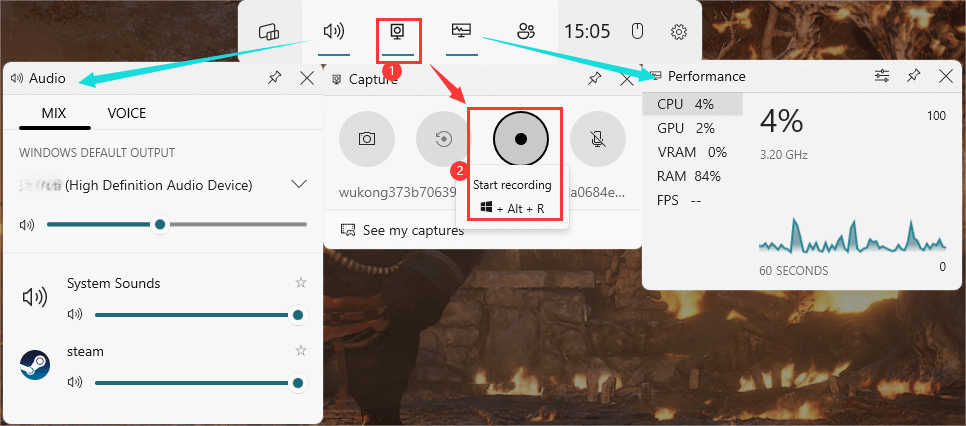Image resolution: width=966 pixels, height=426 pixels.
Task: Pin the Capture widget
Action: (595, 79)
